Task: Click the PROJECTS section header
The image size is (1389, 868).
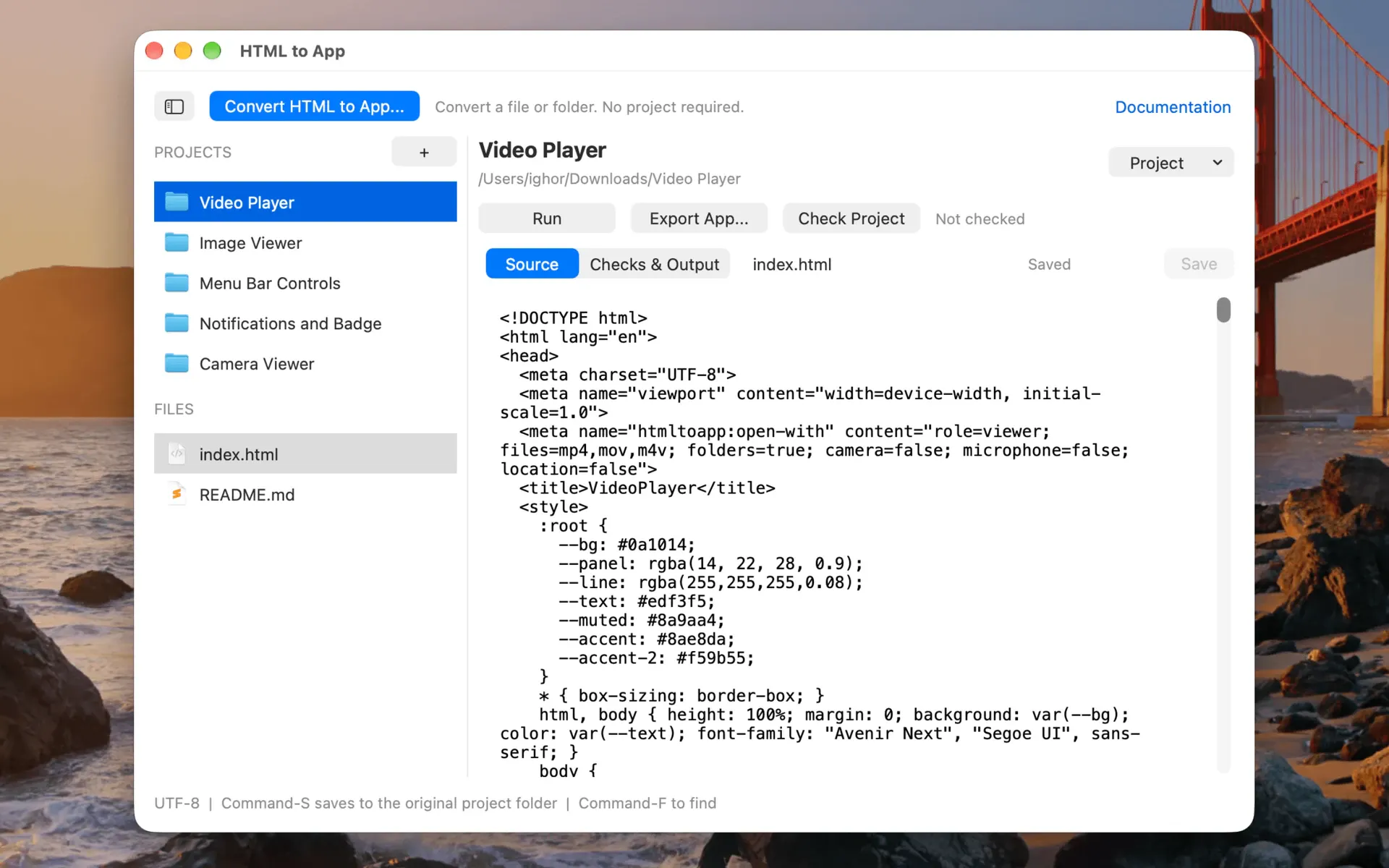Action: point(192,153)
